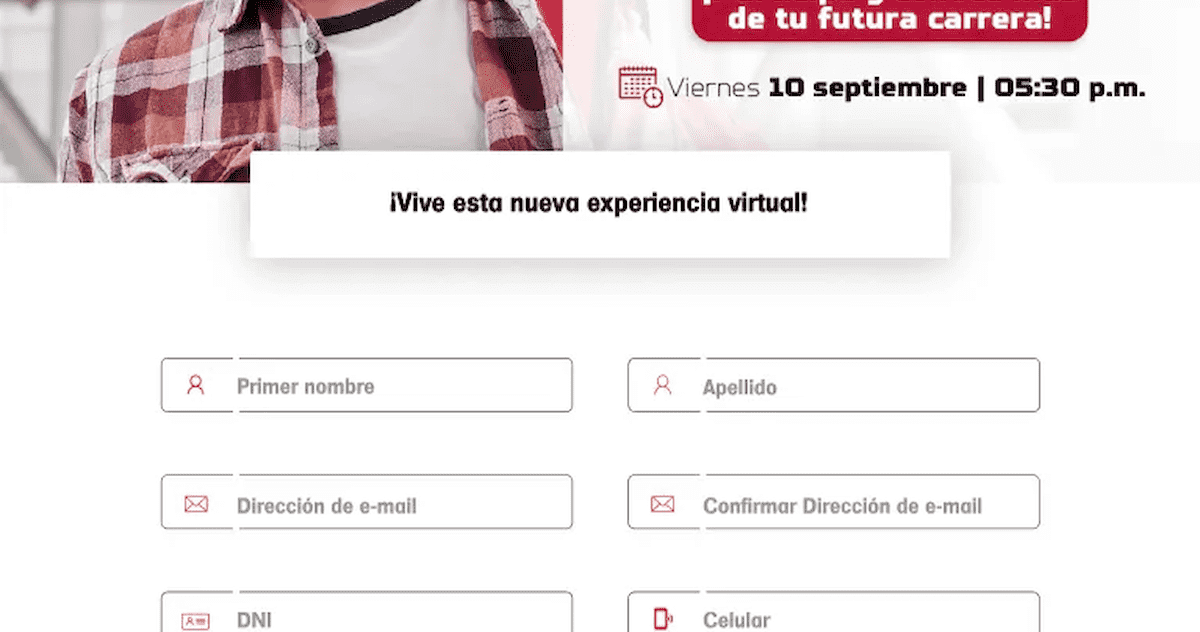Viewport: 1200px width, 632px height.
Task: Click the envelope icon in Confirmar Dirección field
Action: point(662,505)
